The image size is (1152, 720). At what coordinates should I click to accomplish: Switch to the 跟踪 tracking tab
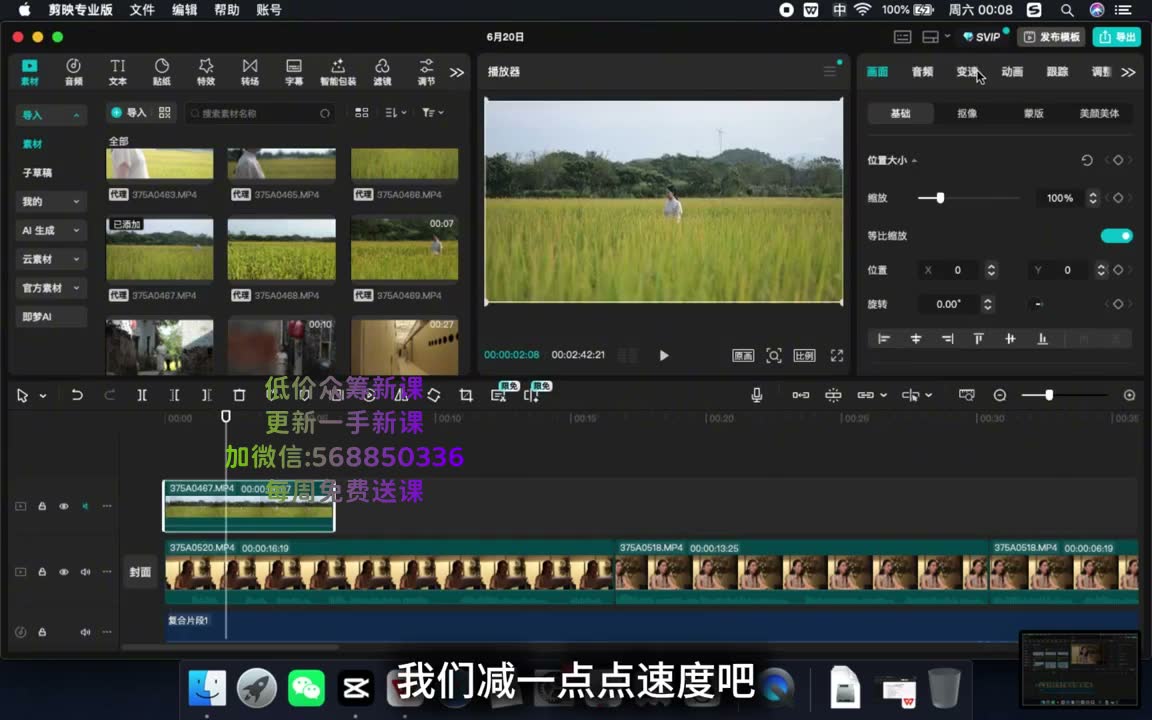tap(1057, 71)
